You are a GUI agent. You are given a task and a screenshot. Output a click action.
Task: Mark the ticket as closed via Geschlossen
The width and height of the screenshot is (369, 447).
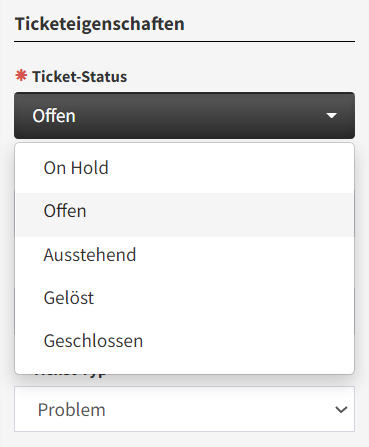185,341
